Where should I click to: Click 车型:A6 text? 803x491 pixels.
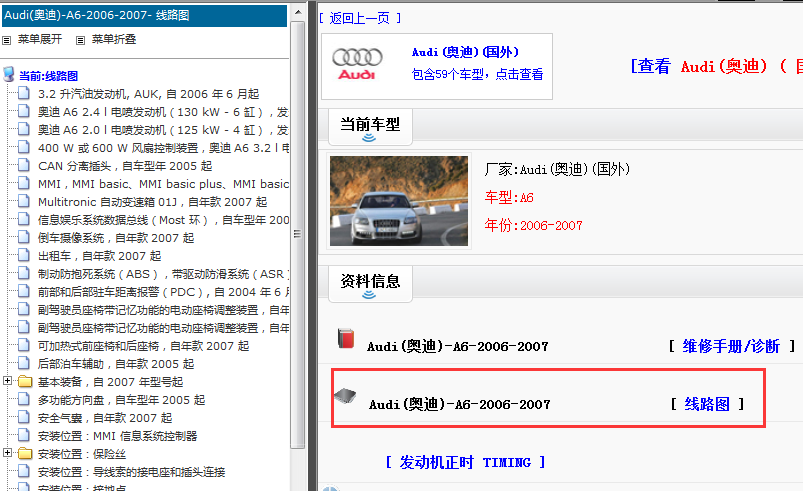[509, 197]
